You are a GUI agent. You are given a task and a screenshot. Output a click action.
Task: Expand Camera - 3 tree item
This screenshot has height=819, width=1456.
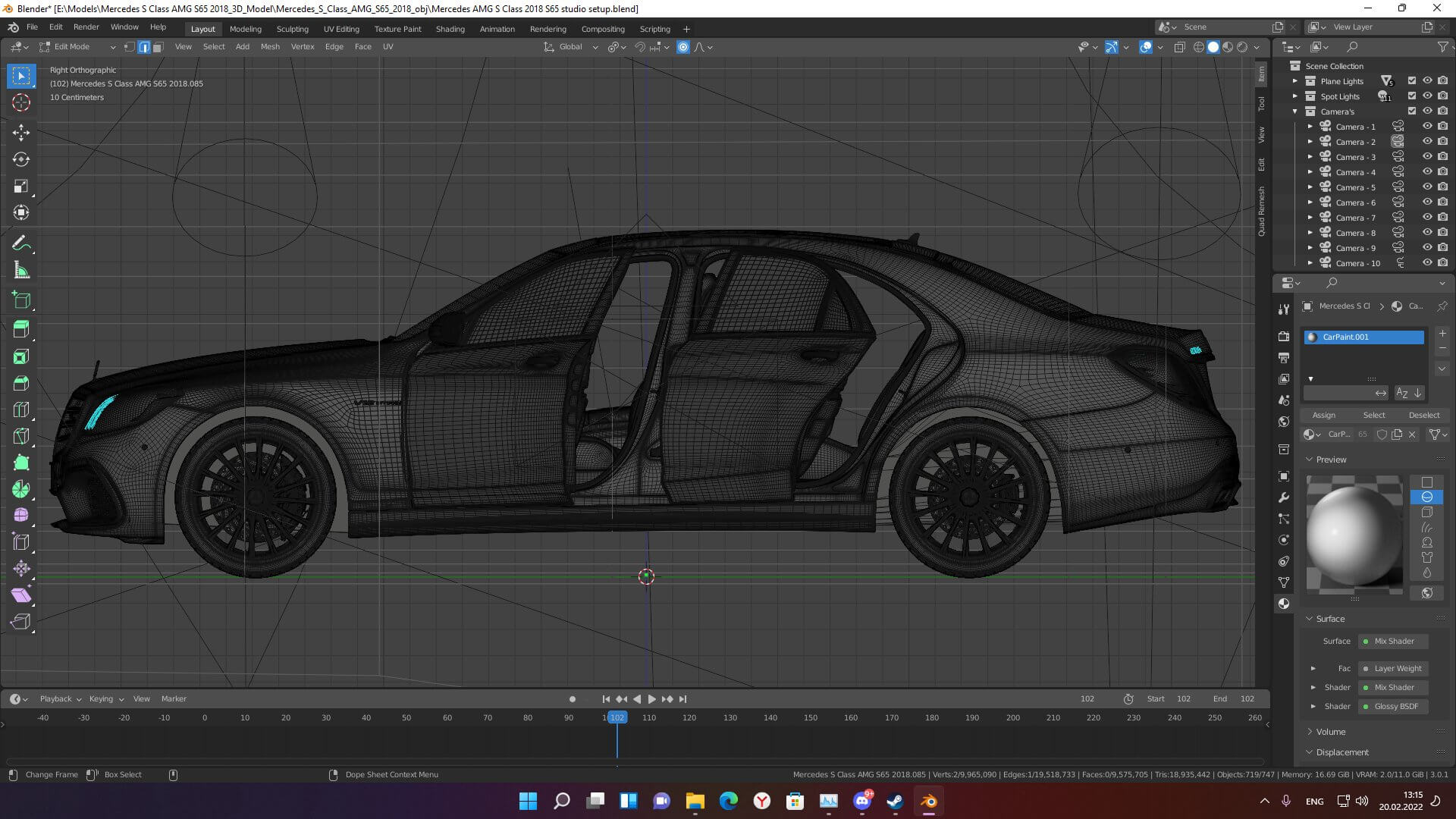tap(1310, 157)
